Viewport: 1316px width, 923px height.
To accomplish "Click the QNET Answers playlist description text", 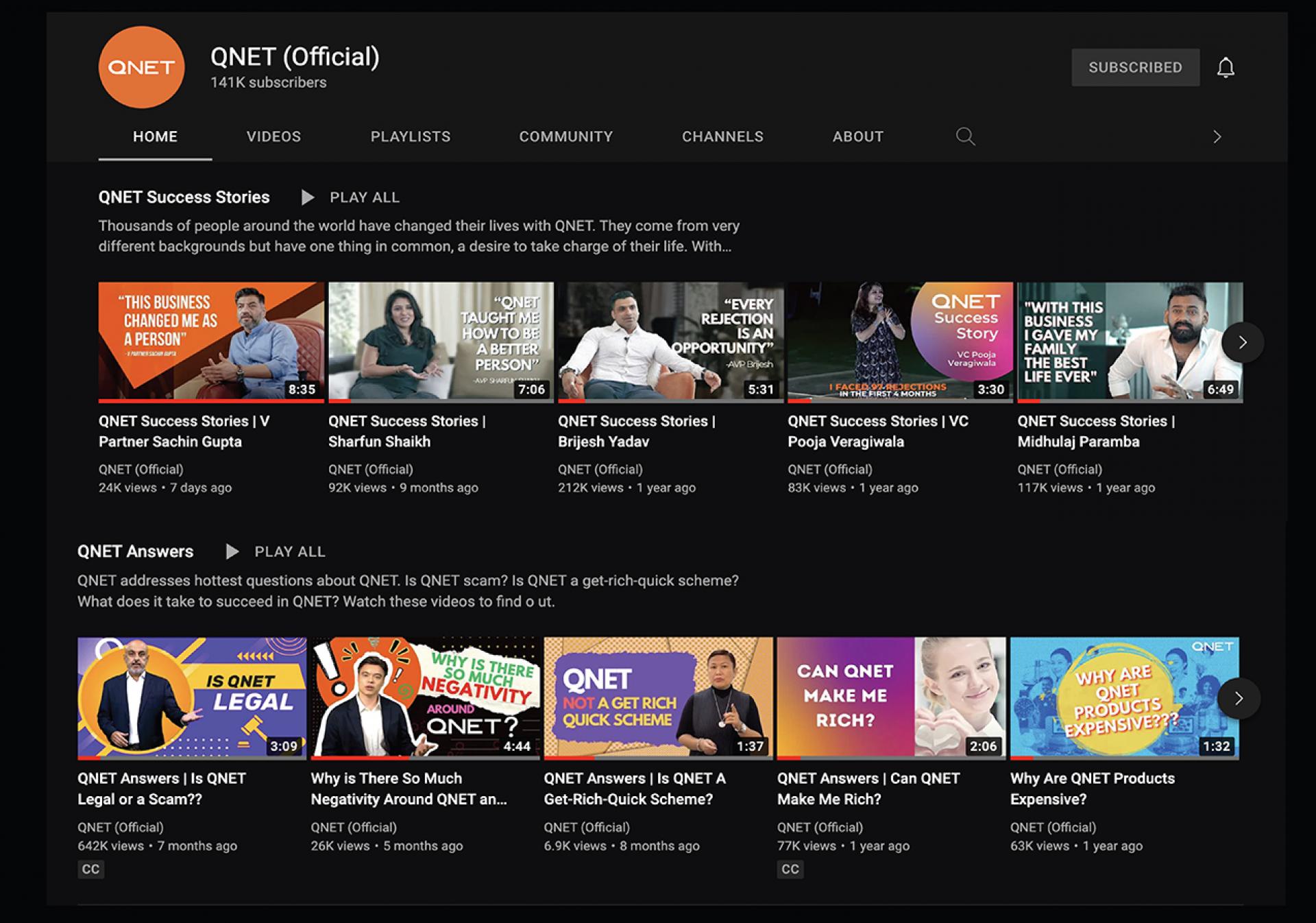I will (x=408, y=591).
